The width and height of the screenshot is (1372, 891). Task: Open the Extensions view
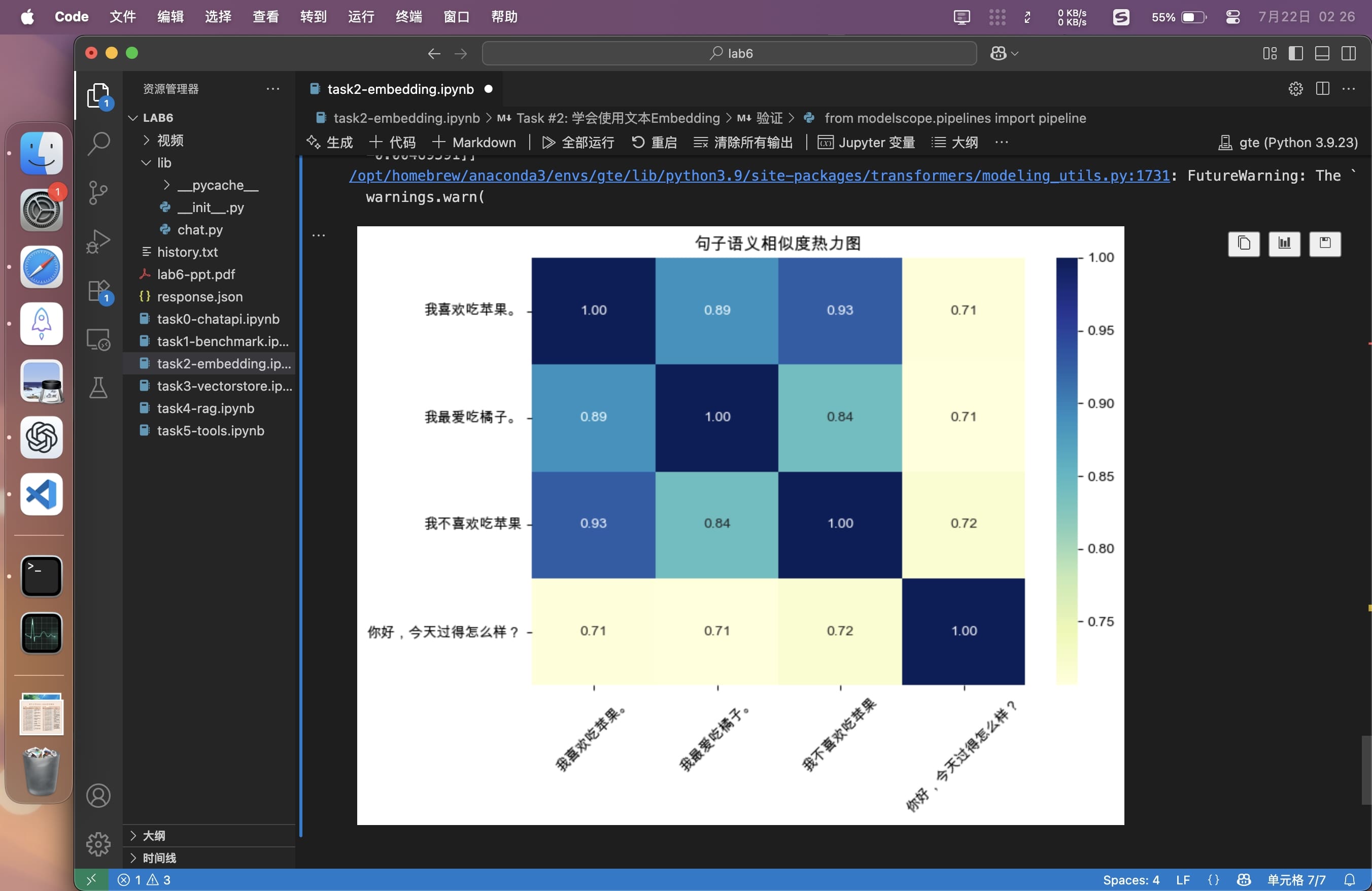click(98, 290)
